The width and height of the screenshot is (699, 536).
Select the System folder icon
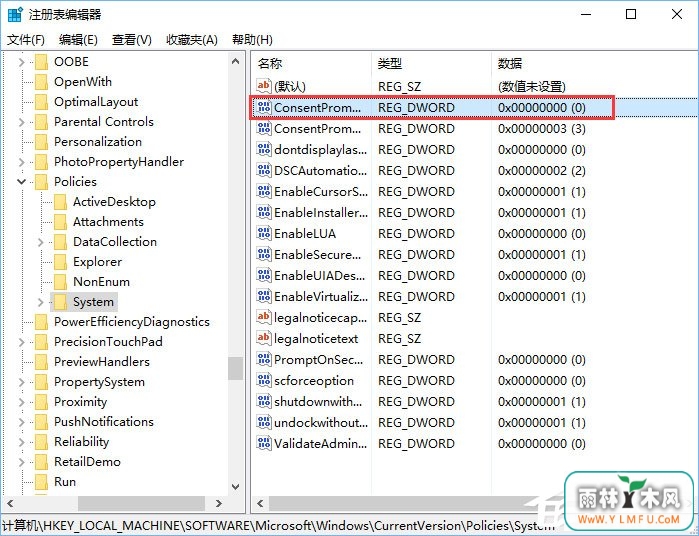[x=60, y=302]
